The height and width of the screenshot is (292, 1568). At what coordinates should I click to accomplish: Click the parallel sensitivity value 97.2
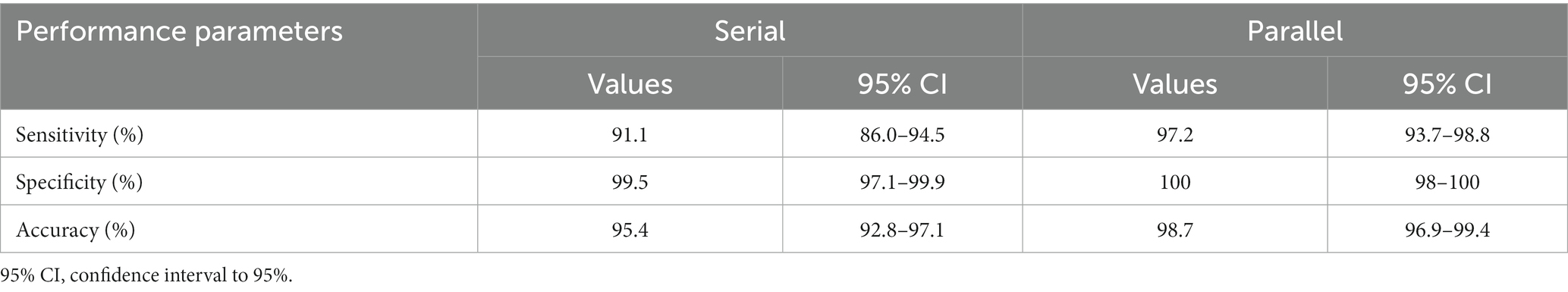coord(1174,134)
